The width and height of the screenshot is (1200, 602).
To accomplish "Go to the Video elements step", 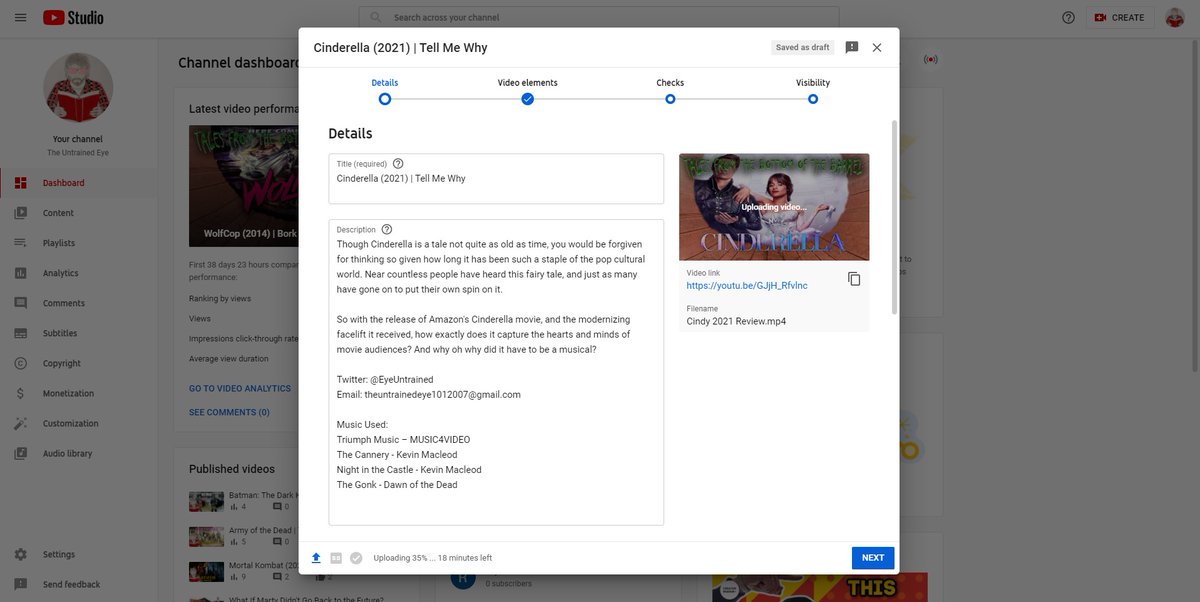I will coord(528,83).
